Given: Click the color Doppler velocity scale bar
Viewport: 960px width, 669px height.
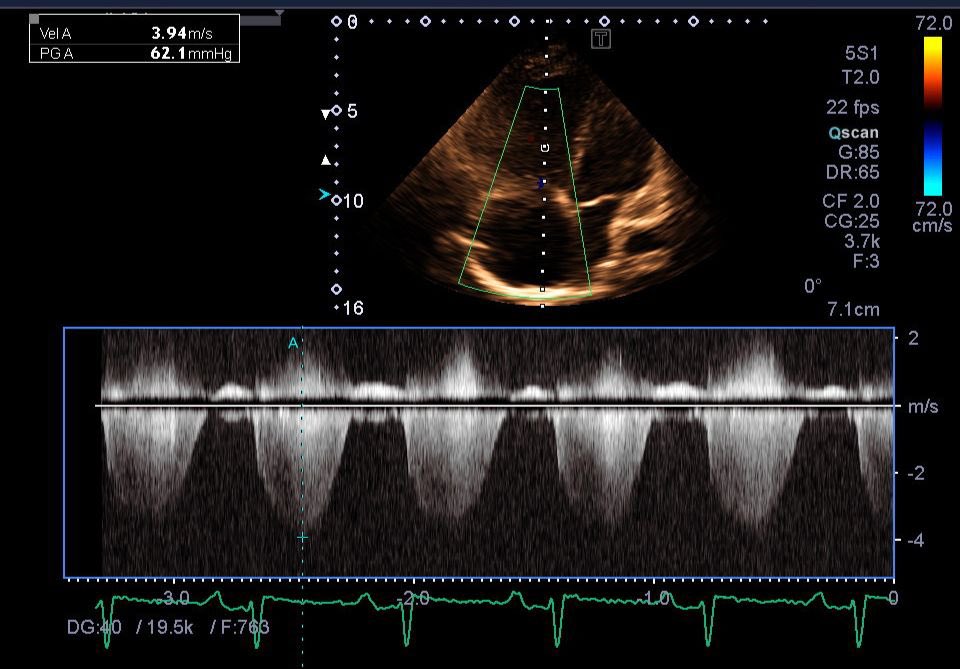Looking at the screenshot, I should point(932,116).
